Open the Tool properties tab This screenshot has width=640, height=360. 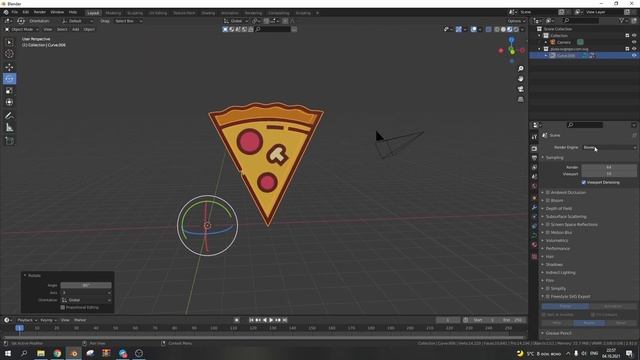[x=534, y=137]
